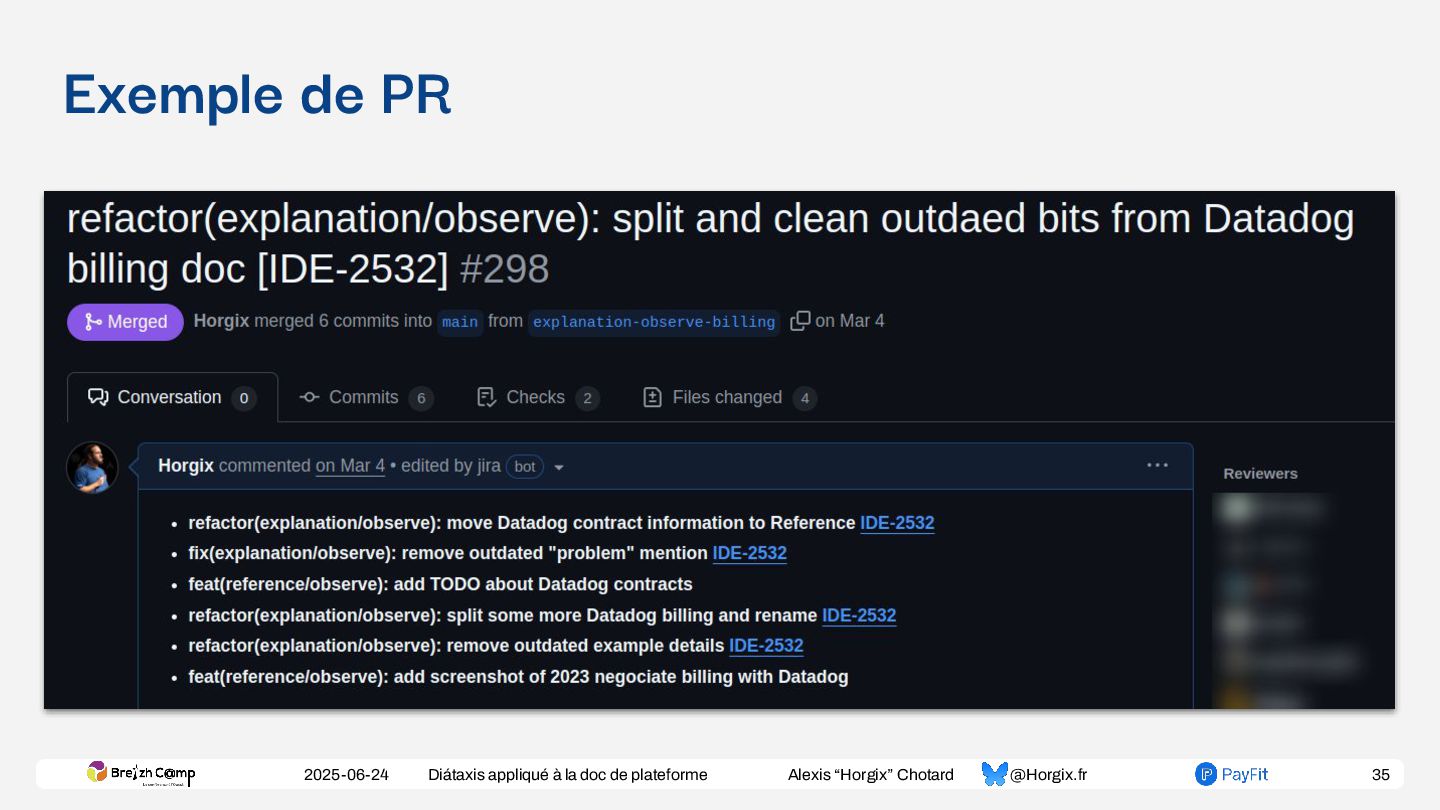Copy branch name with the copy icon
The width and height of the screenshot is (1440, 810).
(800, 321)
